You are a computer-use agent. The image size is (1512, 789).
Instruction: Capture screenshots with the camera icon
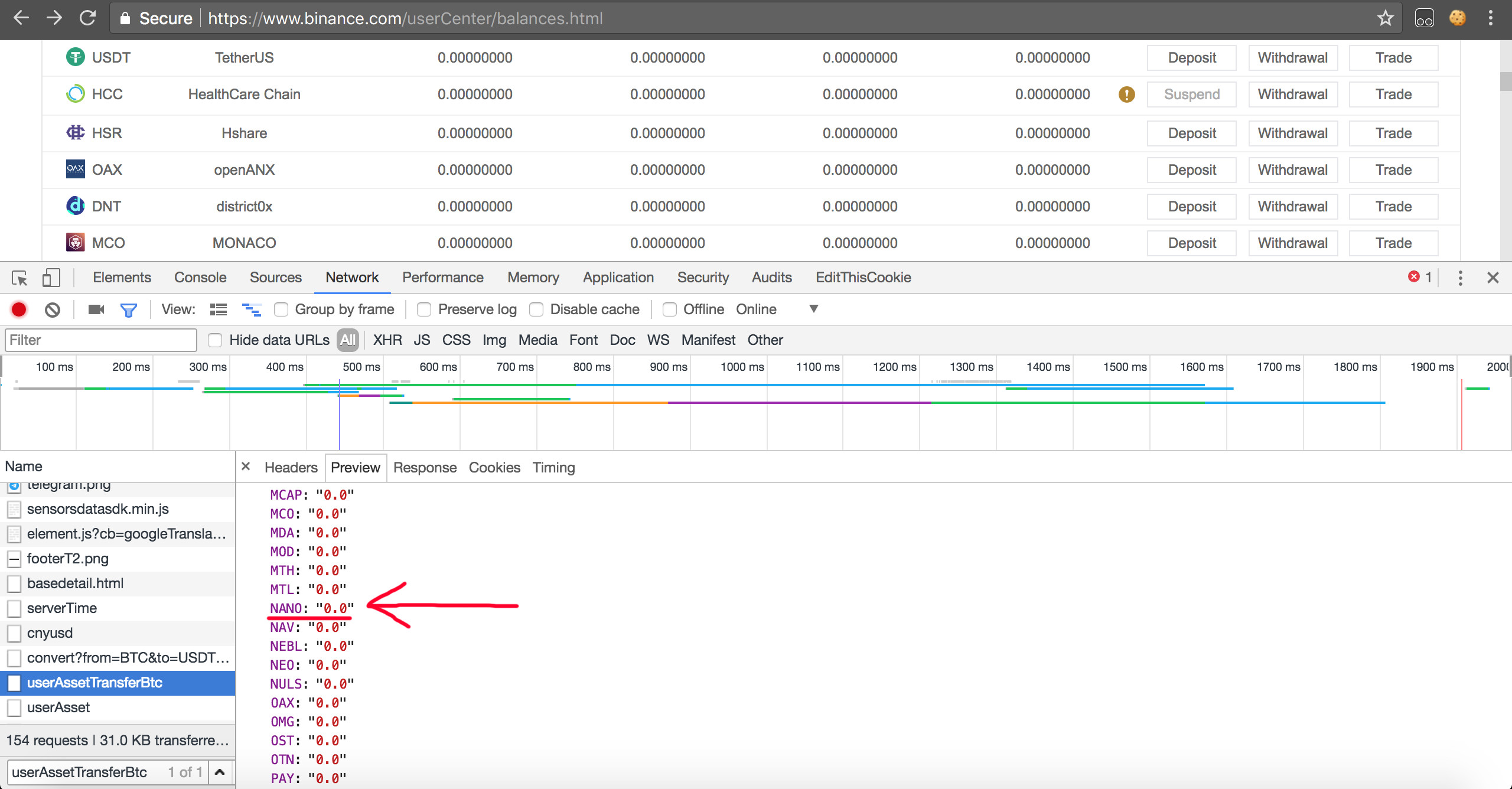pos(96,309)
